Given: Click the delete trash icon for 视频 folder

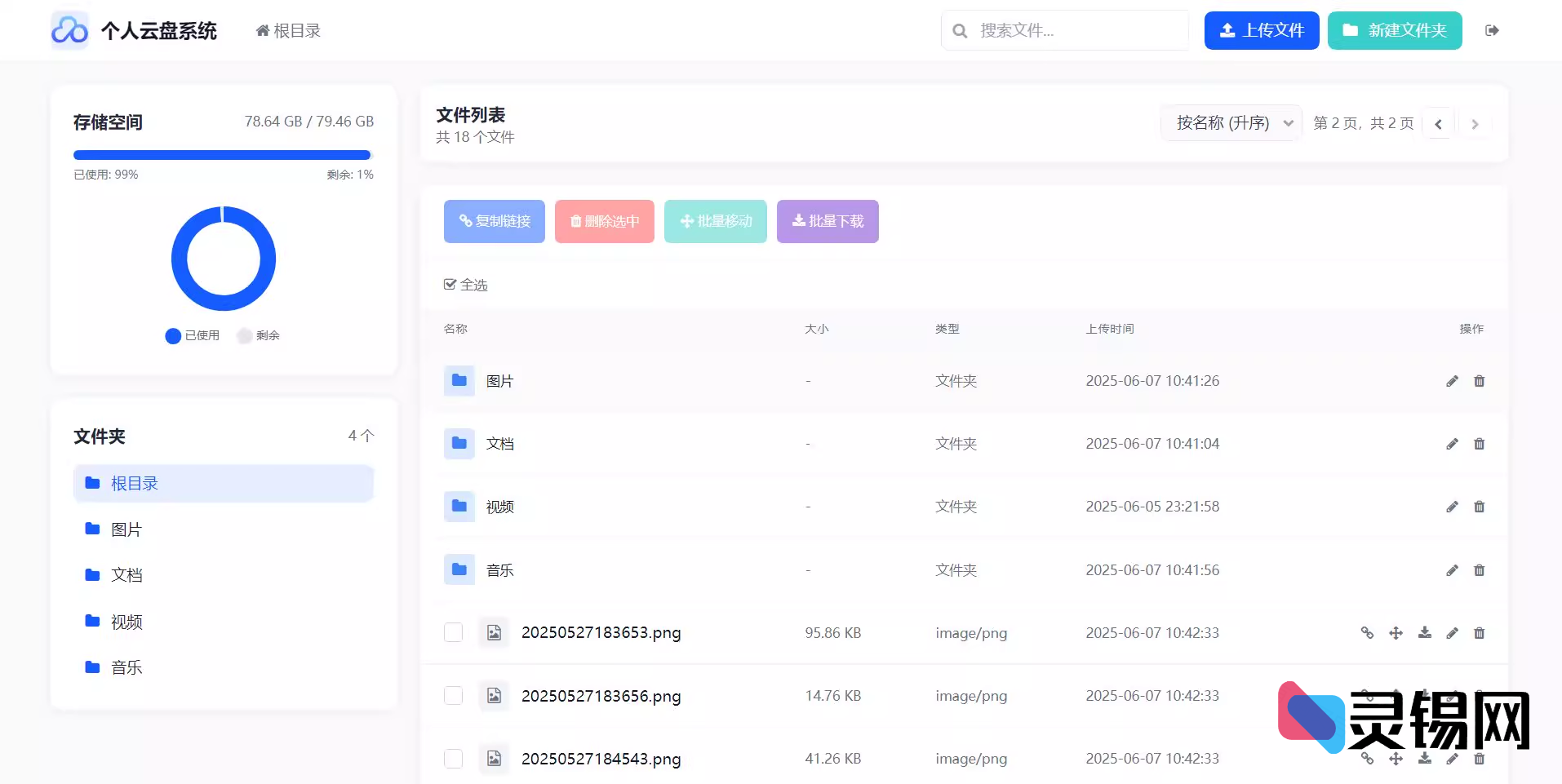Looking at the screenshot, I should (x=1479, y=507).
